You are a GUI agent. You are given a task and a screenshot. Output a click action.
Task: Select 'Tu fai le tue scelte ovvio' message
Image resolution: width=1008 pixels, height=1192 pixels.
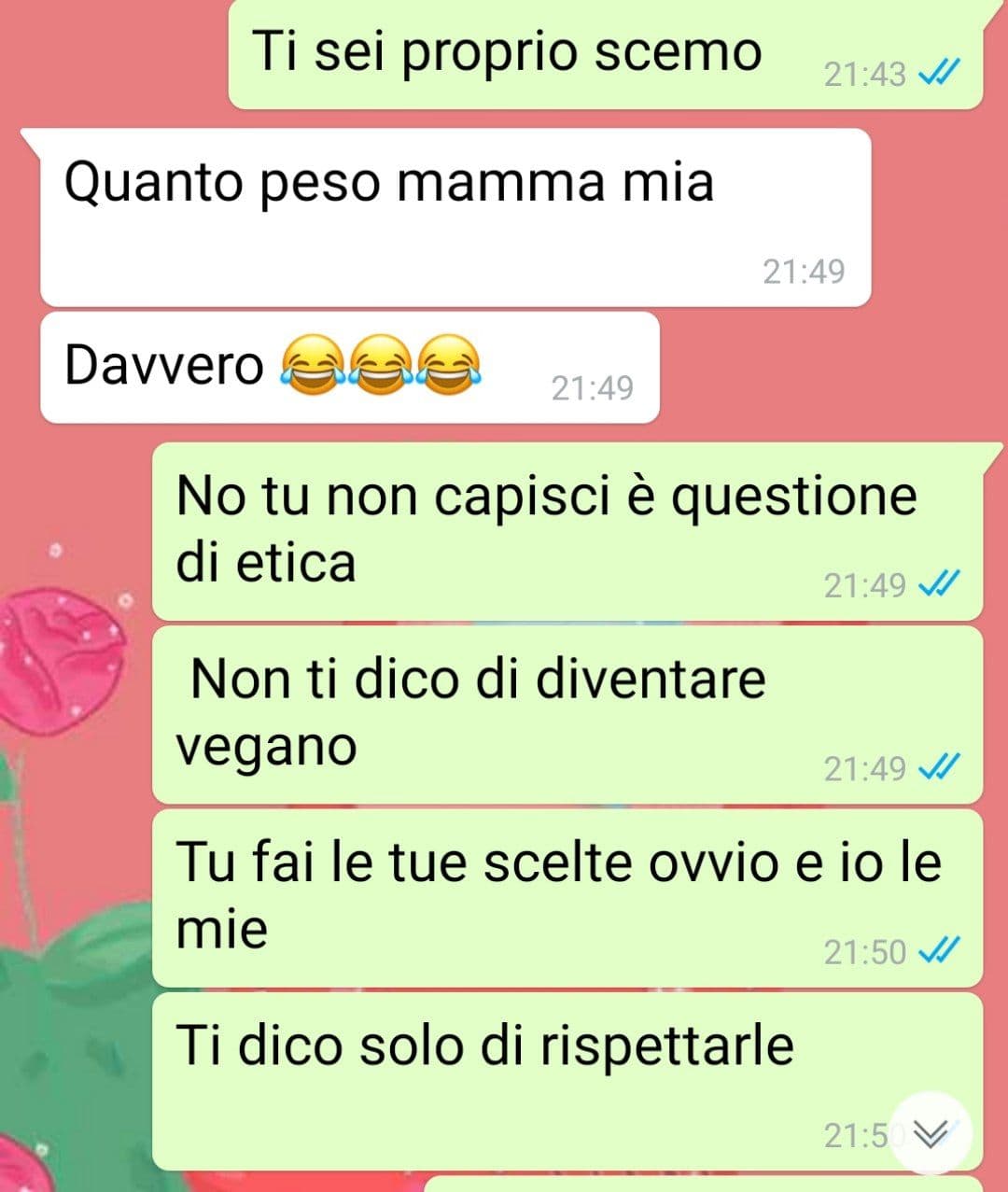point(567,898)
